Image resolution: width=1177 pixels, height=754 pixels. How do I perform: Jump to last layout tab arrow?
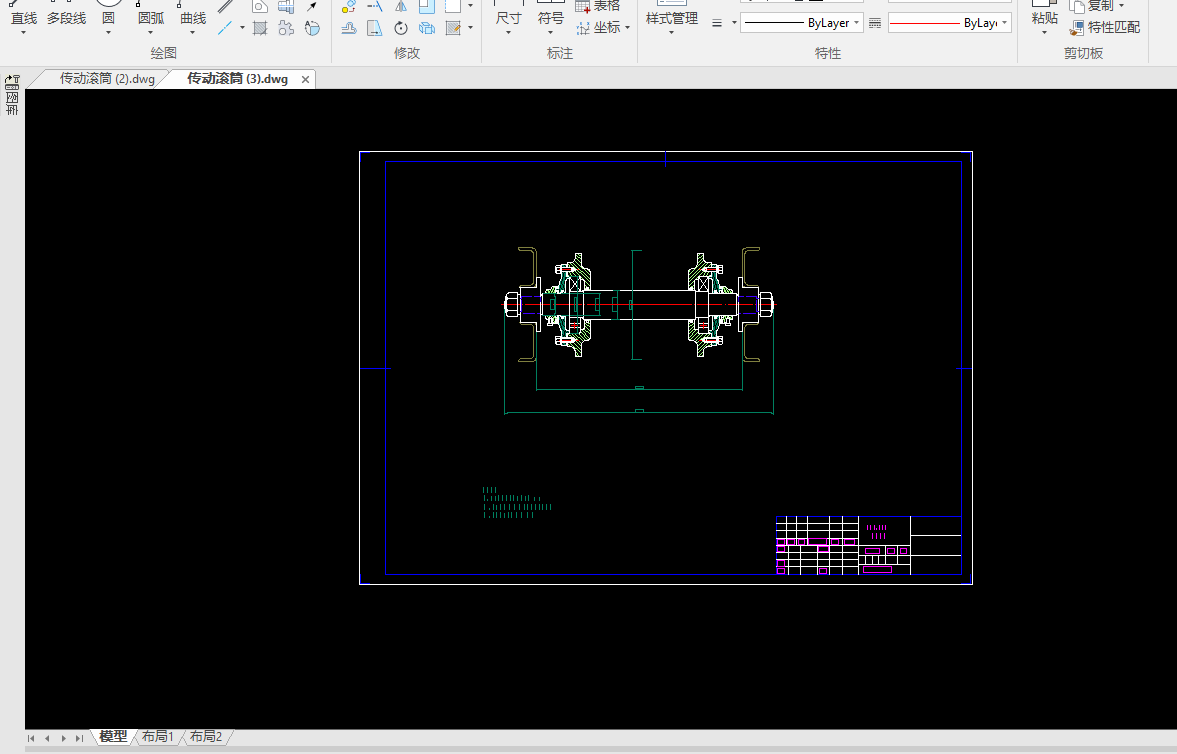point(80,738)
